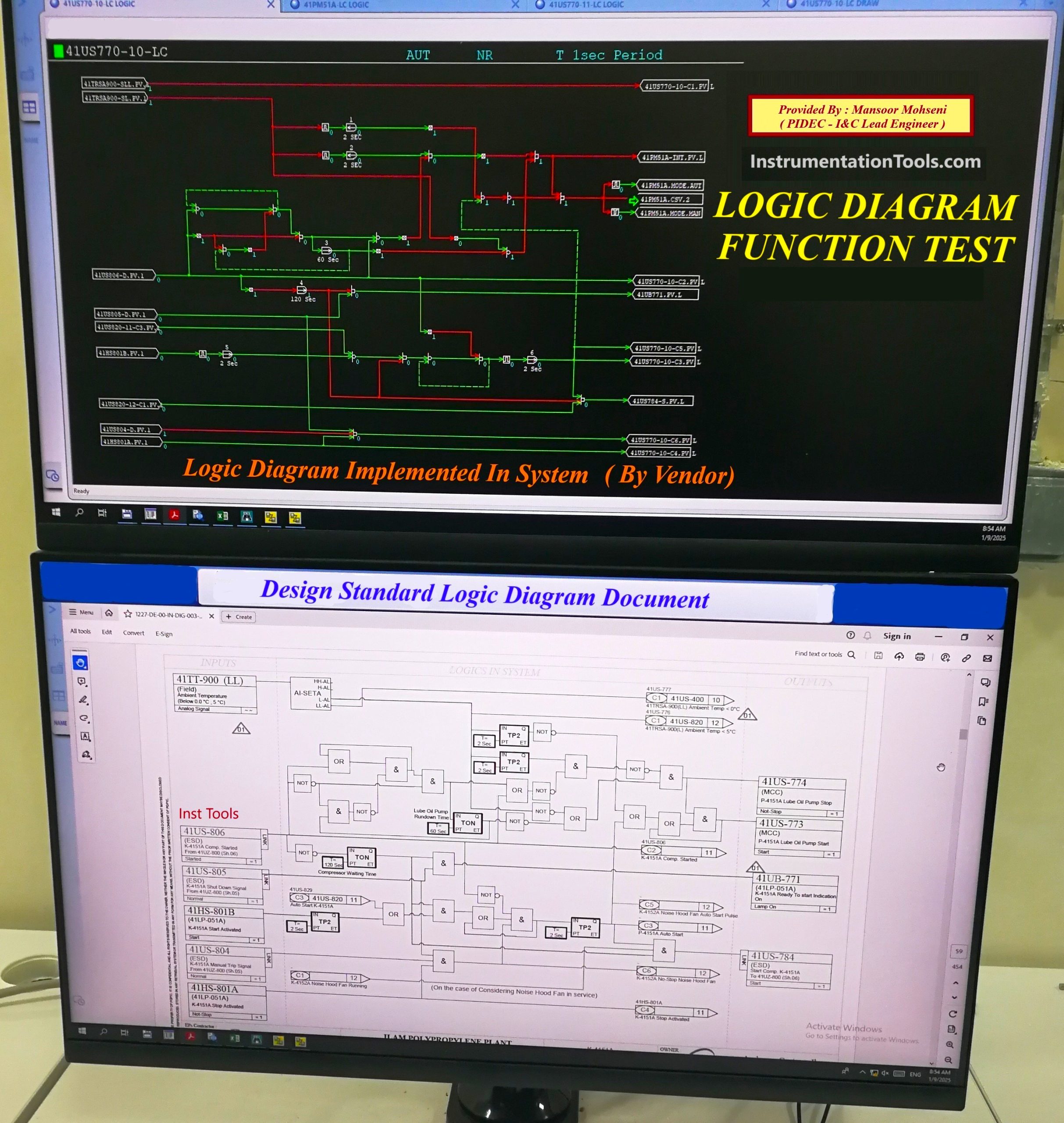
Task: Zoom in on the PDF
Action: click(x=950, y=1045)
